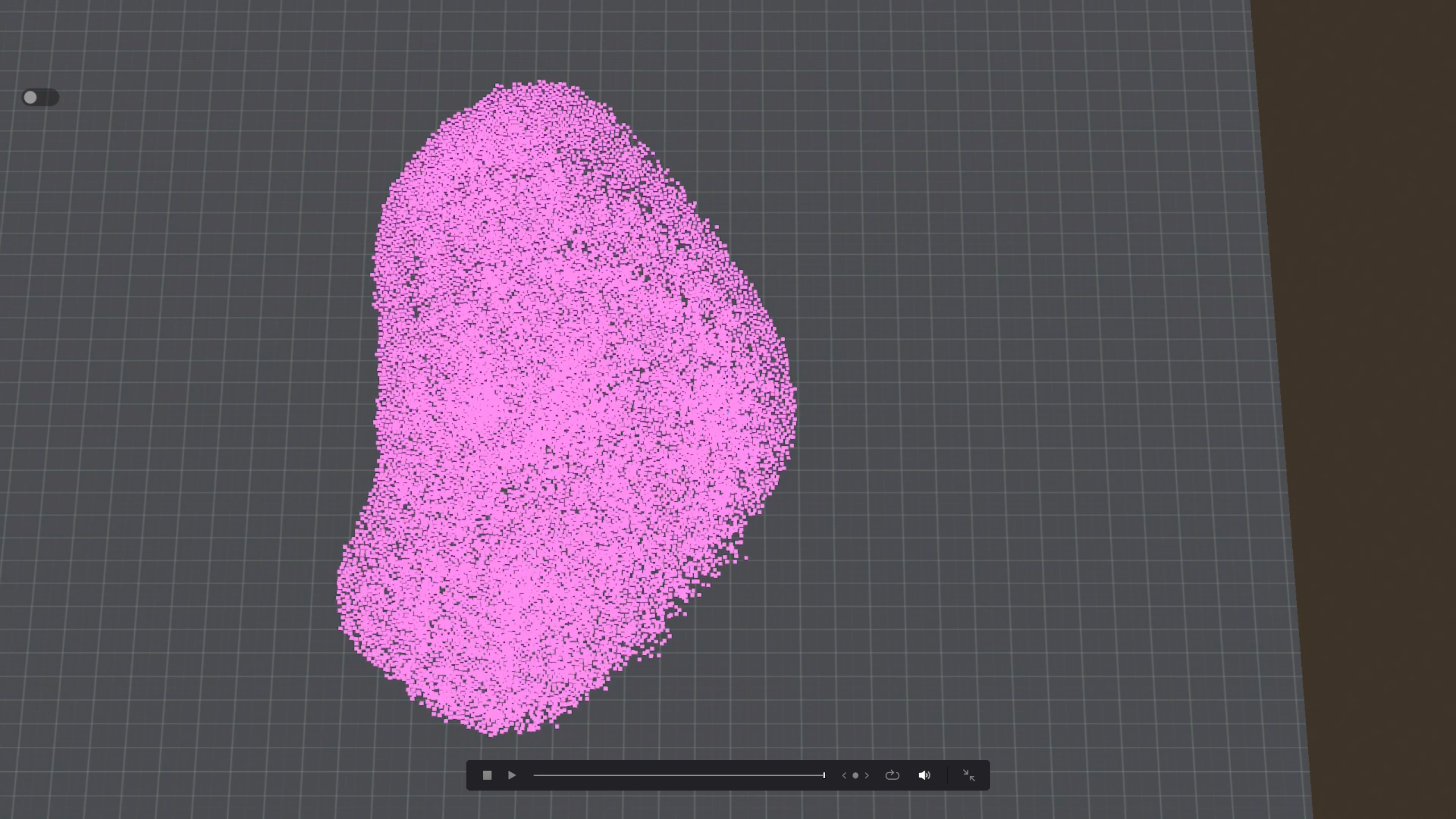Click empty grid floor right of the cloud

pyautogui.click(x=1024, y=398)
